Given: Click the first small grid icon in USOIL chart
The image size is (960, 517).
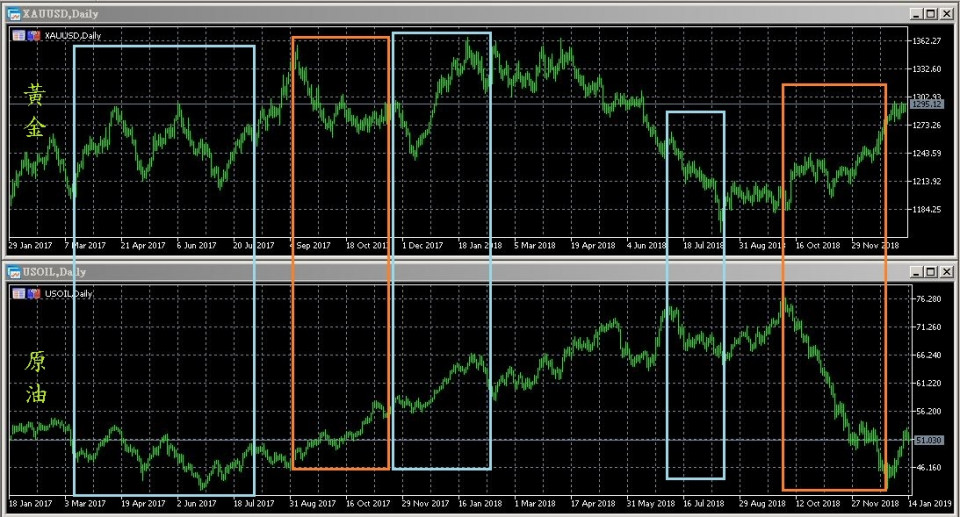Looking at the screenshot, I should point(19,293).
